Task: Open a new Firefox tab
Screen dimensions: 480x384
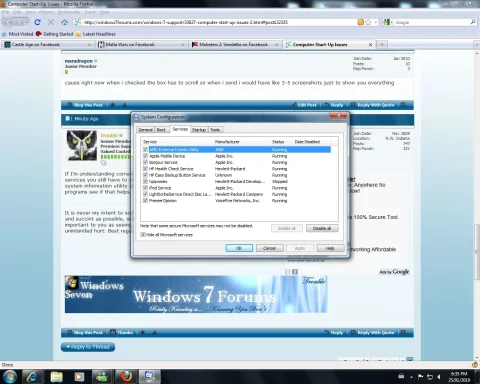Action: point(382,44)
